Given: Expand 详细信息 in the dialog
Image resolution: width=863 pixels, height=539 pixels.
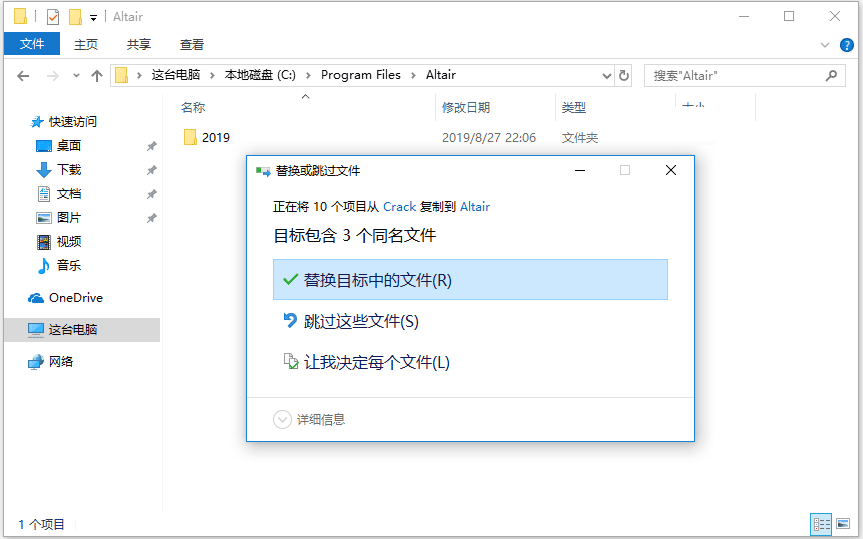Looking at the screenshot, I should (x=309, y=420).
